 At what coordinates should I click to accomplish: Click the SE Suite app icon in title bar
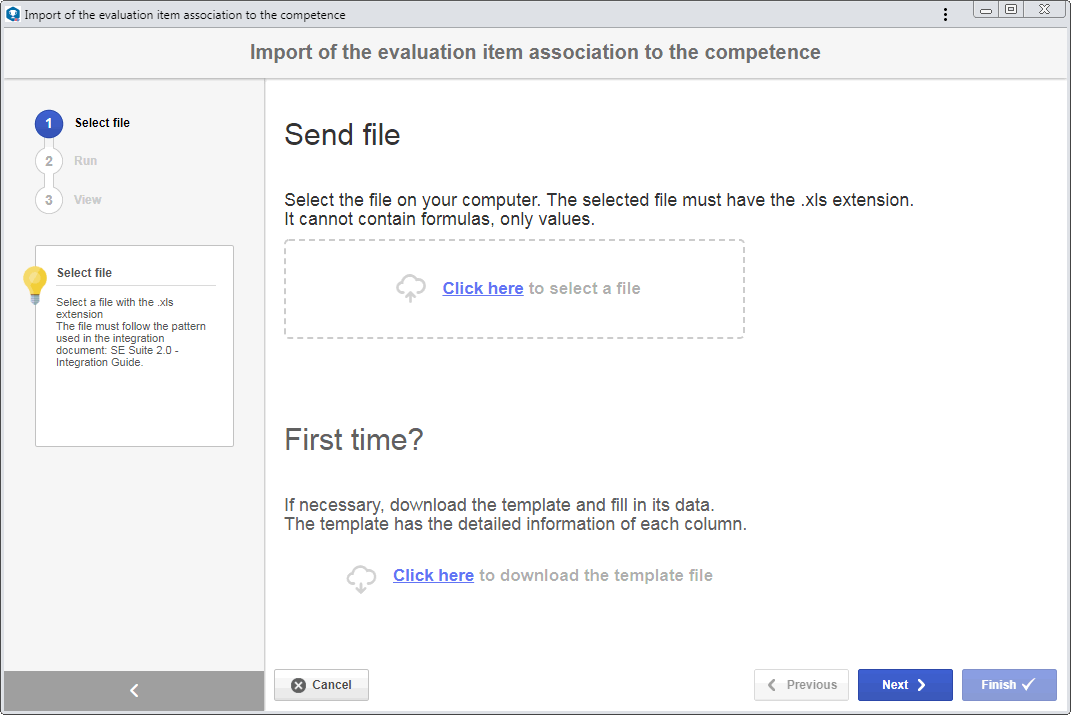click(x=12, y=14)
